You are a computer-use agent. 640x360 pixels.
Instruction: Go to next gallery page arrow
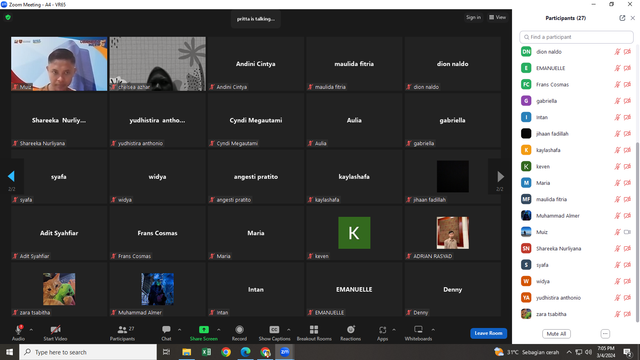coord(500,176)
